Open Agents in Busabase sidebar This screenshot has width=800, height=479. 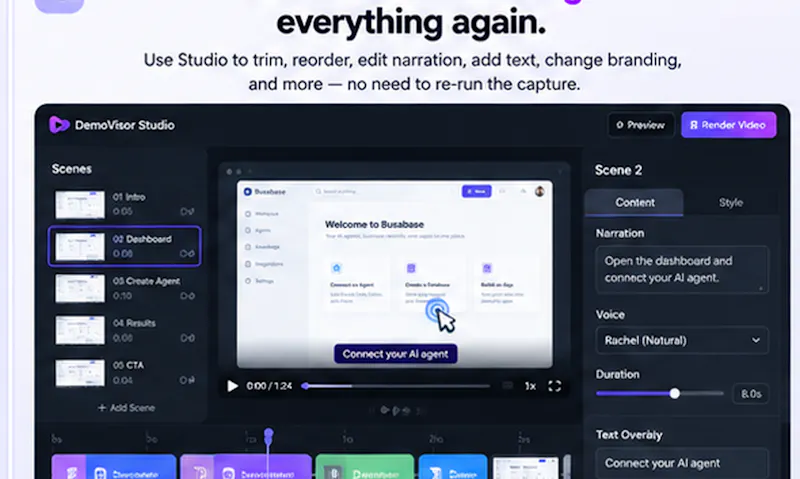[x=258, y=231]
